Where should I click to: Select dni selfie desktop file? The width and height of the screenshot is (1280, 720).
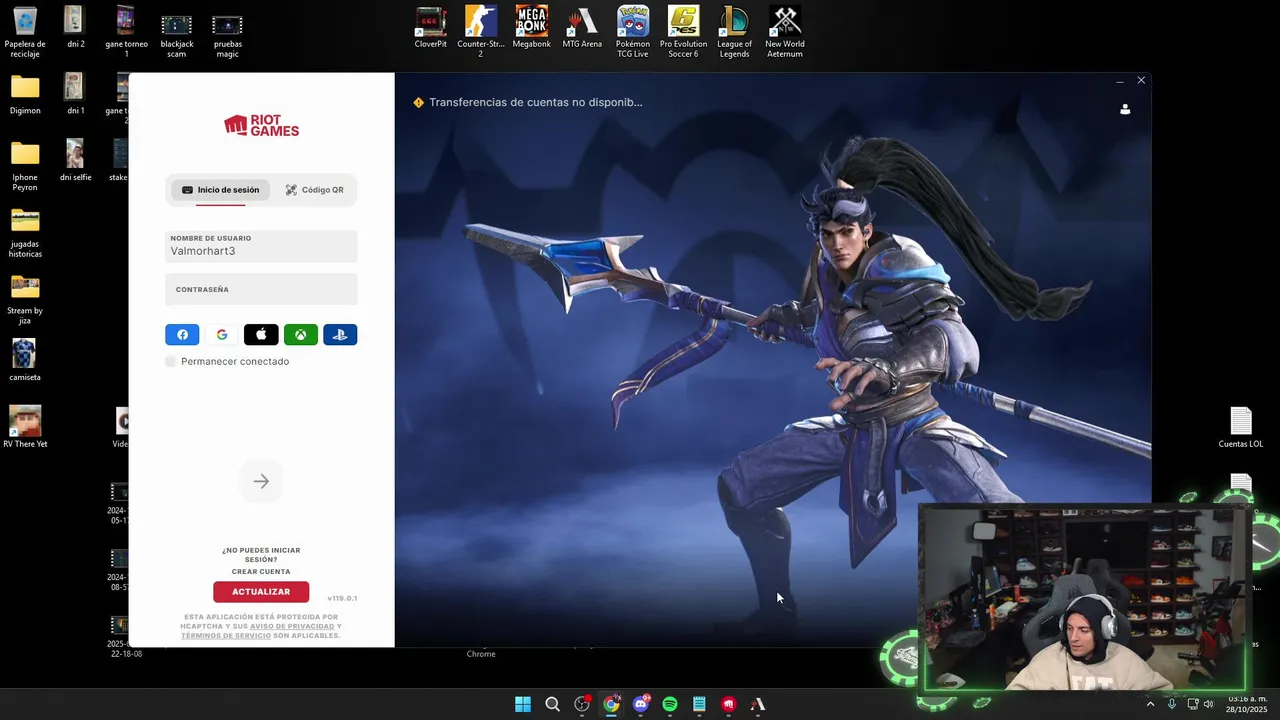(75, 161)
